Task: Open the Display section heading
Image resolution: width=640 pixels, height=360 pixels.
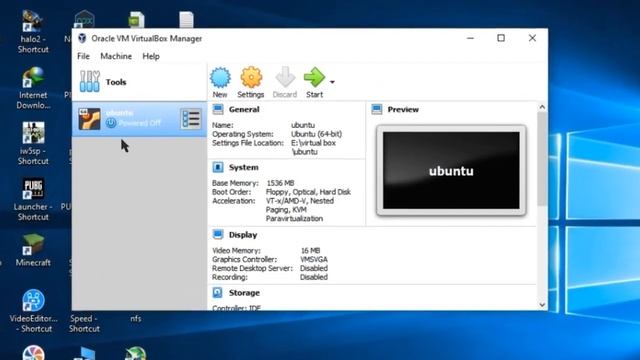Action: [243, 235]
